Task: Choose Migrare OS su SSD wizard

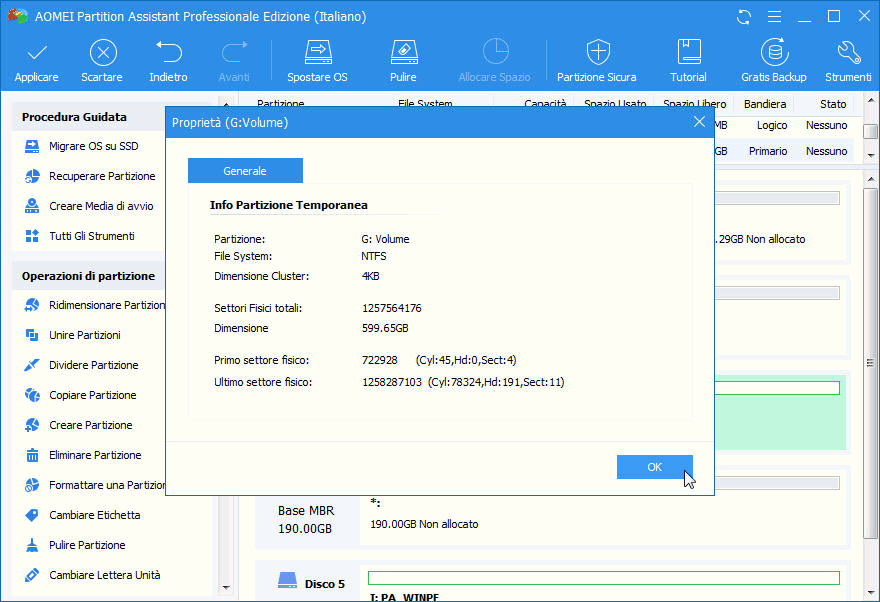Action: [93, 146]
